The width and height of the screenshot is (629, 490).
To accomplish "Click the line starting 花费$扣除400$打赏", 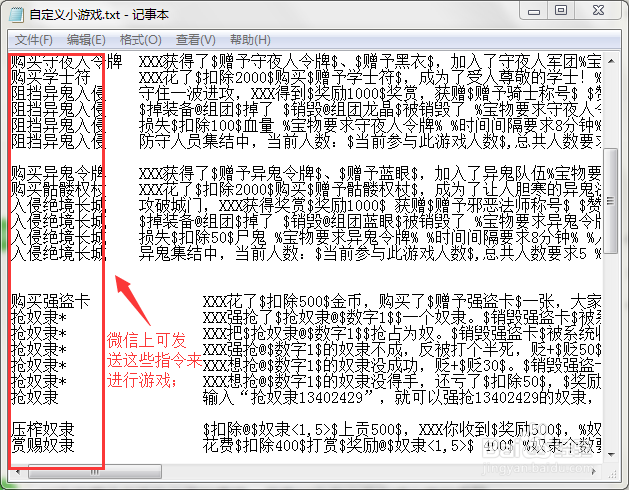I will point(402,445).
